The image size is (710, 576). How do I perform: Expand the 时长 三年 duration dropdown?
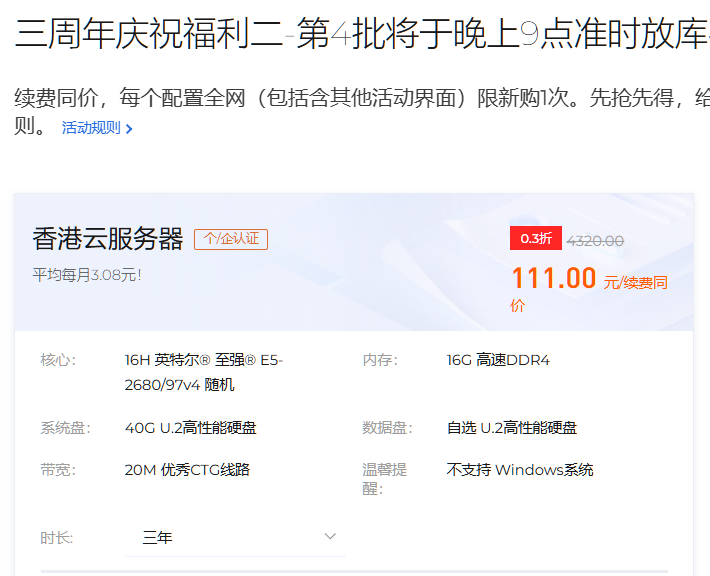click(x=235, y=538)
